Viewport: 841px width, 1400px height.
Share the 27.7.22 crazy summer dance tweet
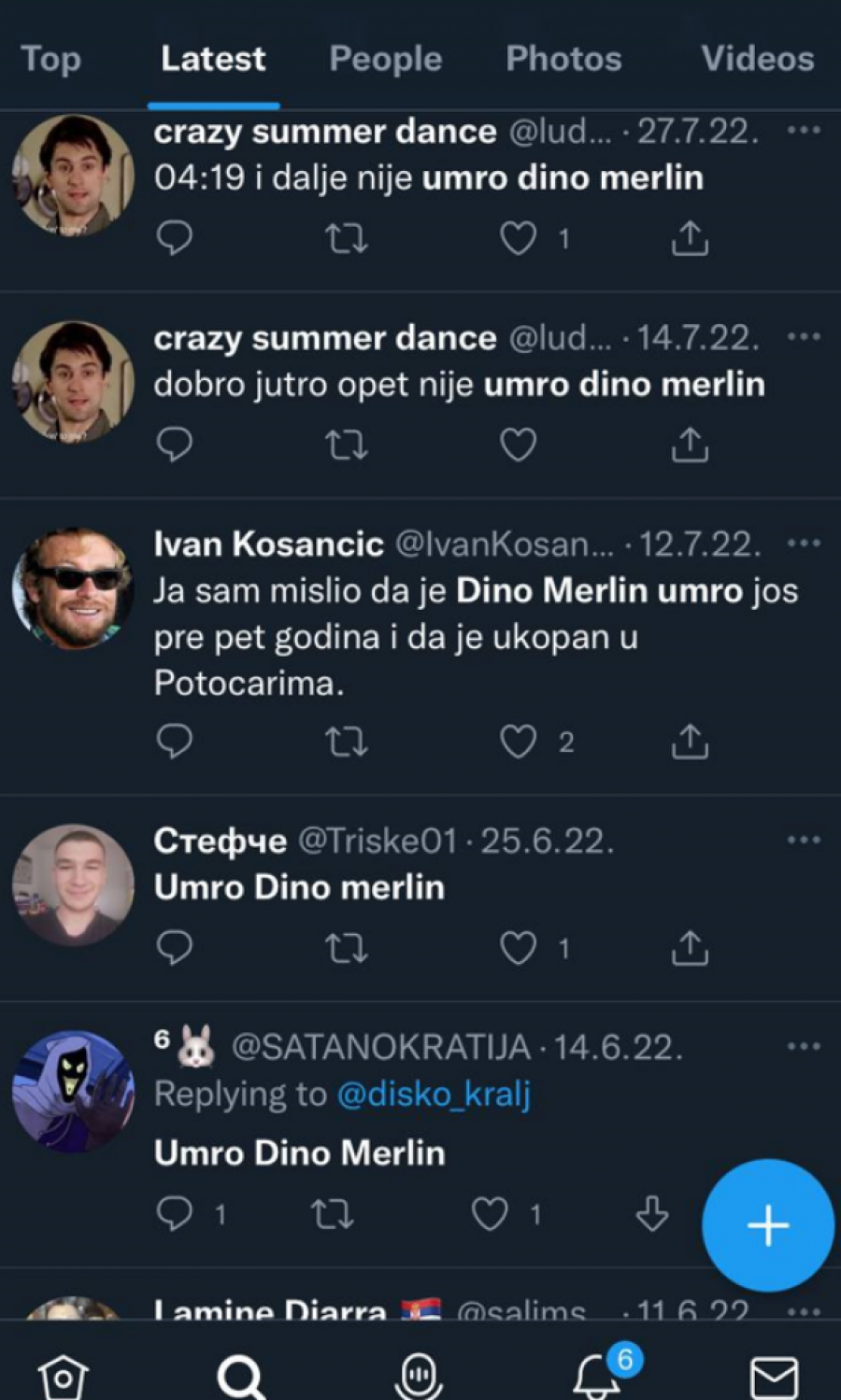coord(690,239)
